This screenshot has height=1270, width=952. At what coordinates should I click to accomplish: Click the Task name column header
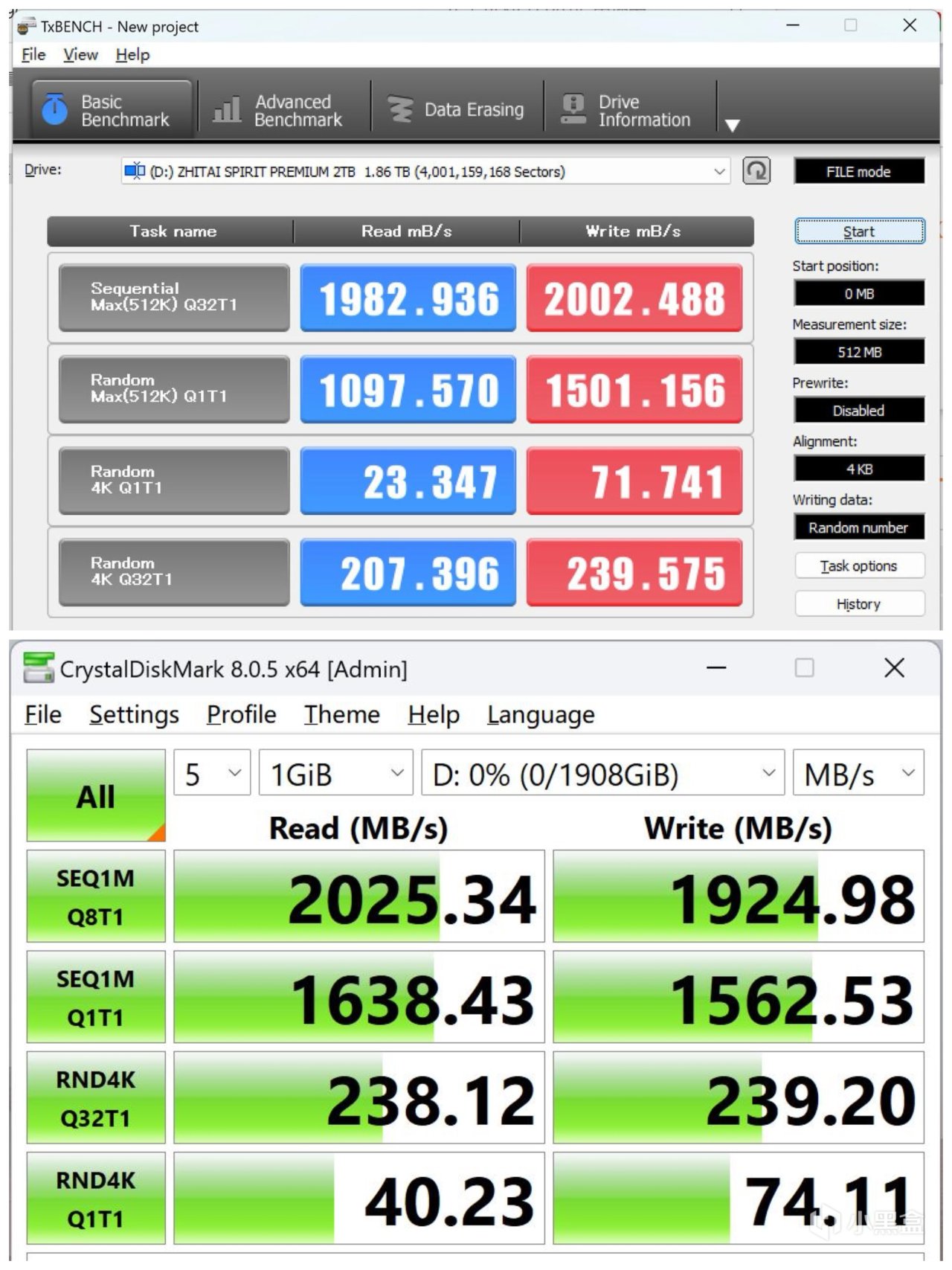171,231
